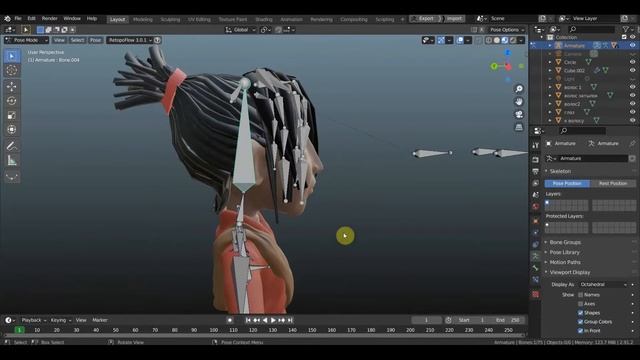
Task: Disable the Shapes checkbox
Action: [x=580, y=313]
